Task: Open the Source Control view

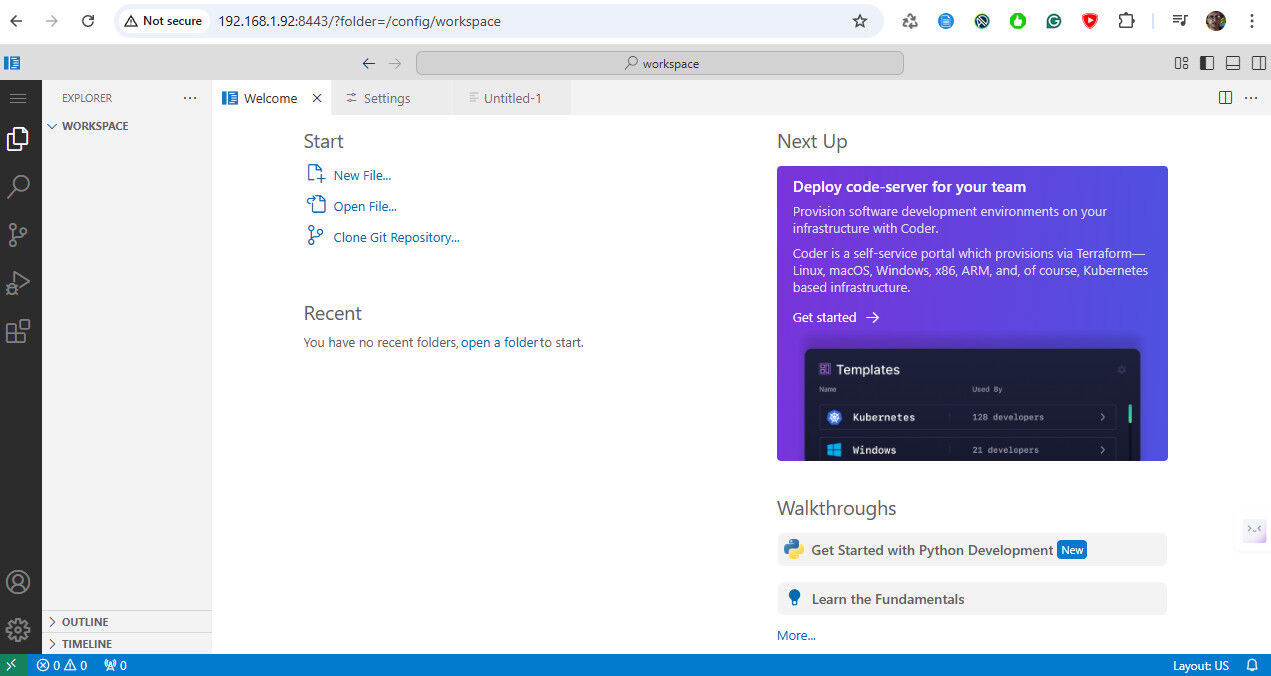Action: (18, 235)
